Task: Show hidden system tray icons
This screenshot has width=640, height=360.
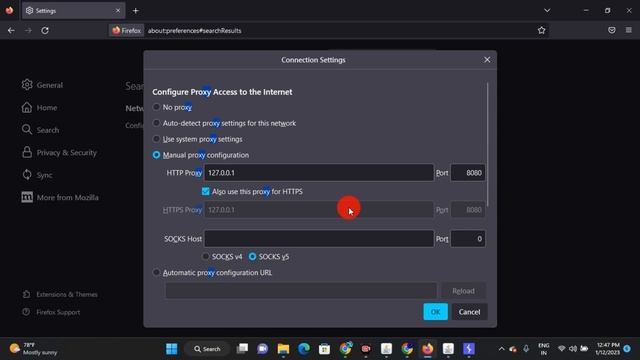Action: [501, 349]
